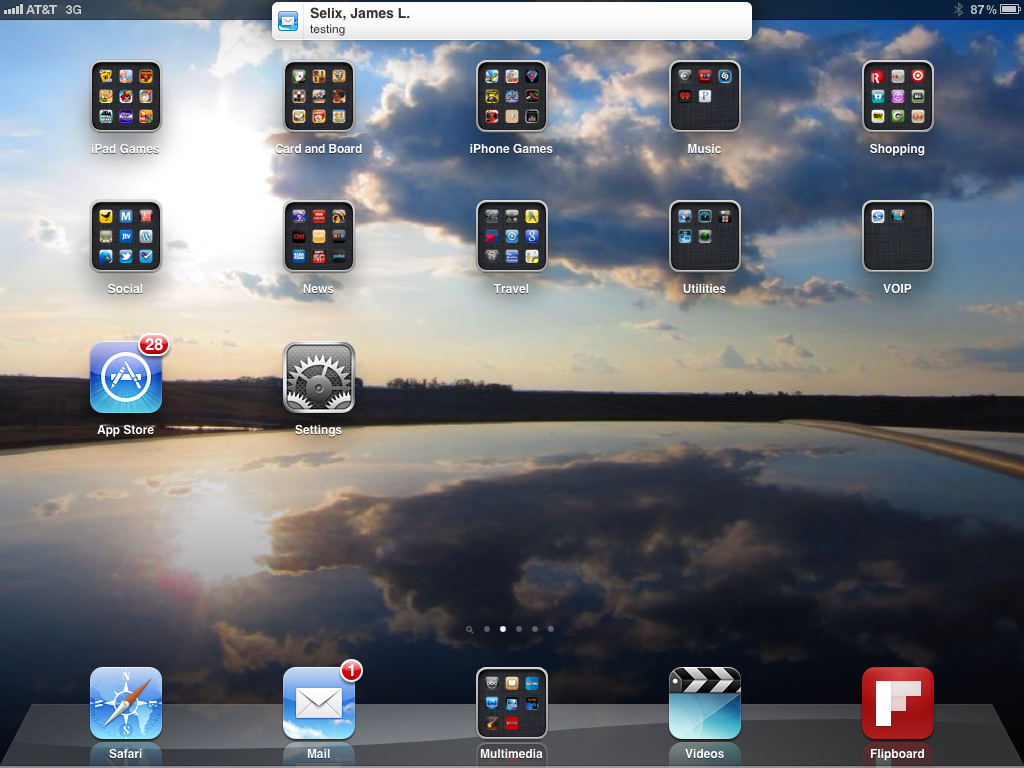Tap the '87 %' battery percentage text
The height and width of the screenshot is (768, 1024).
[x=984, y=10]
